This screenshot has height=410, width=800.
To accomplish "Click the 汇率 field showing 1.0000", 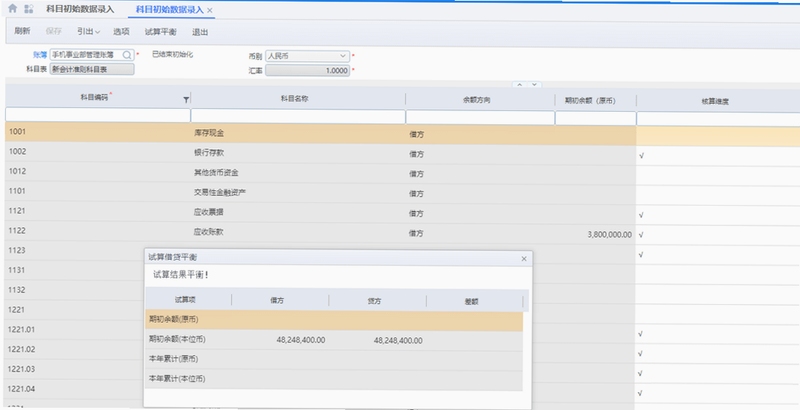I will point(307,70).
